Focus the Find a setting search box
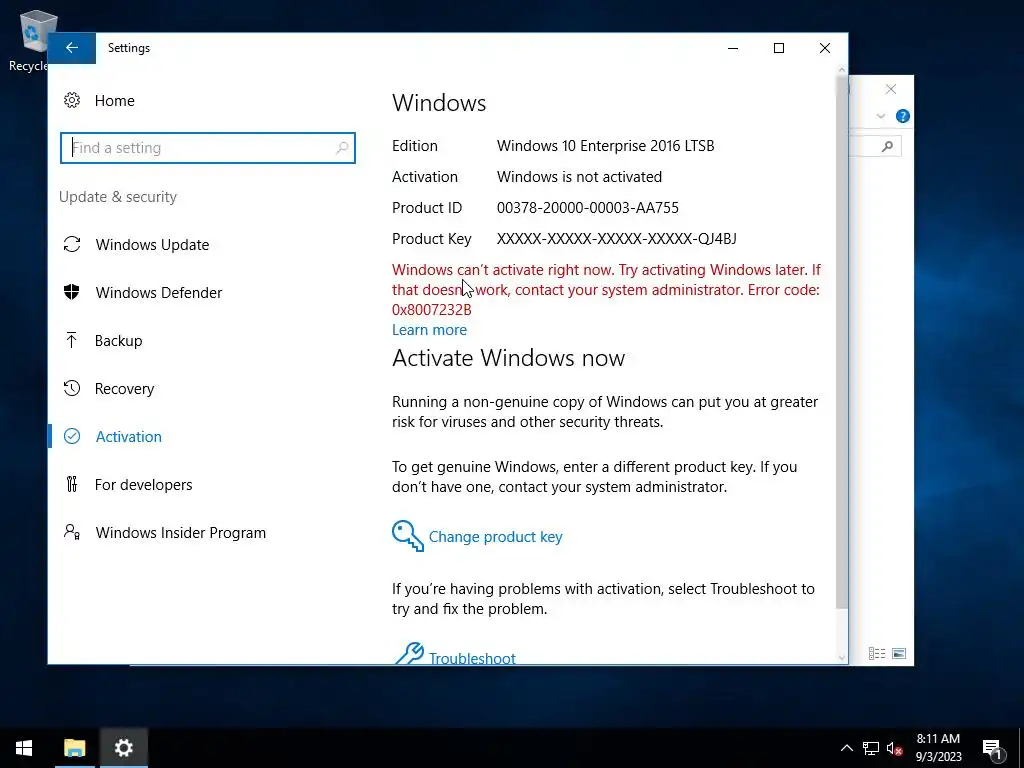The image size is (1024, 768). (208, 148)
